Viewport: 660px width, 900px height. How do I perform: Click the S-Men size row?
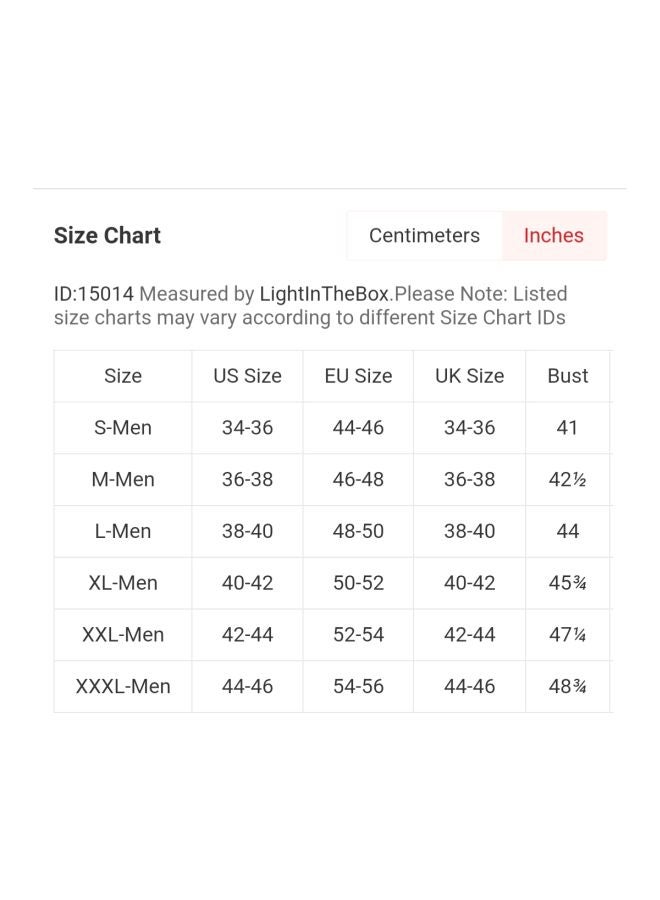(x=333, y=428)
